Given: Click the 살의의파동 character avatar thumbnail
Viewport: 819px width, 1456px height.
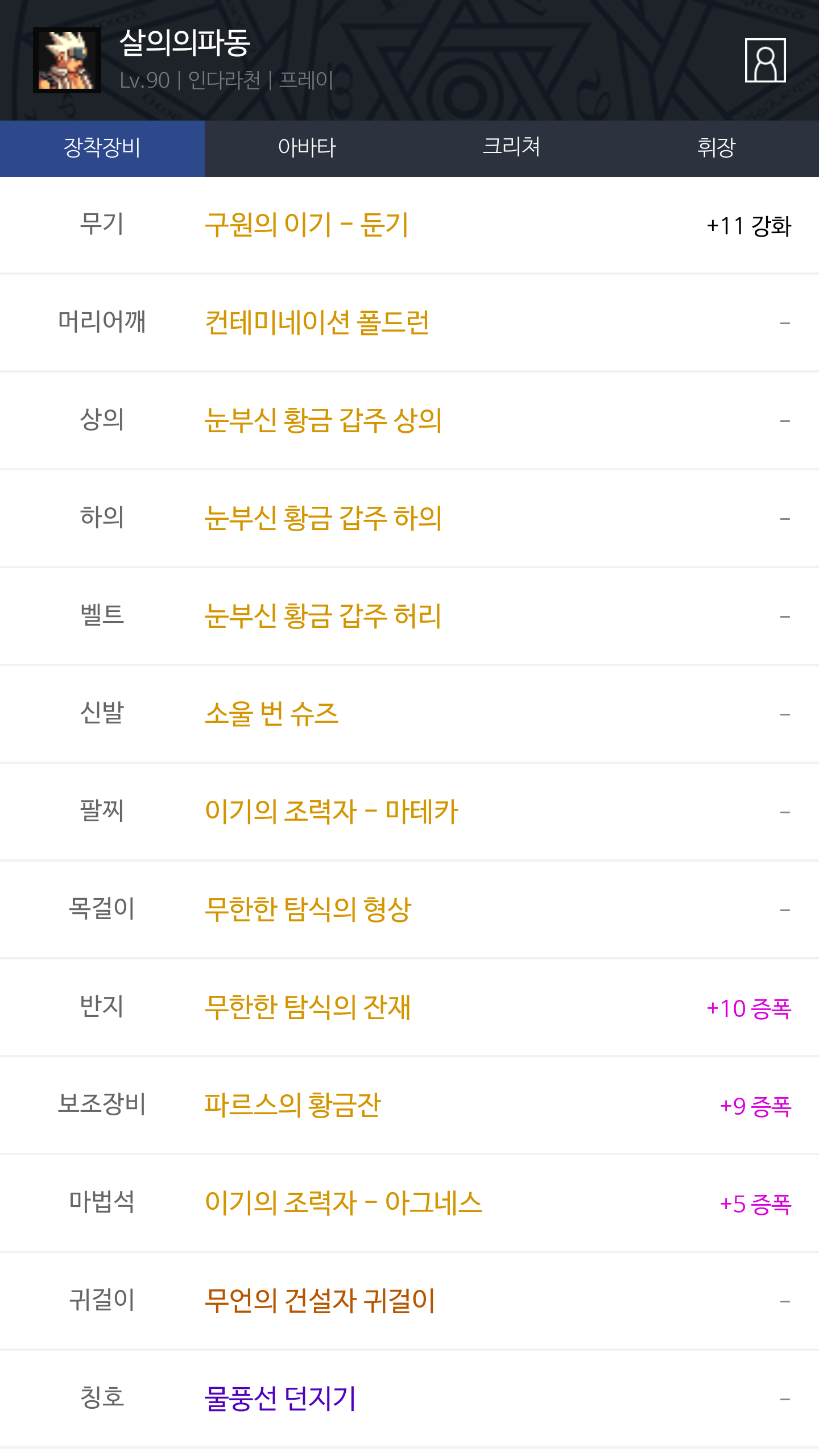Looking at the screenshot, I should tap(67, 60).
